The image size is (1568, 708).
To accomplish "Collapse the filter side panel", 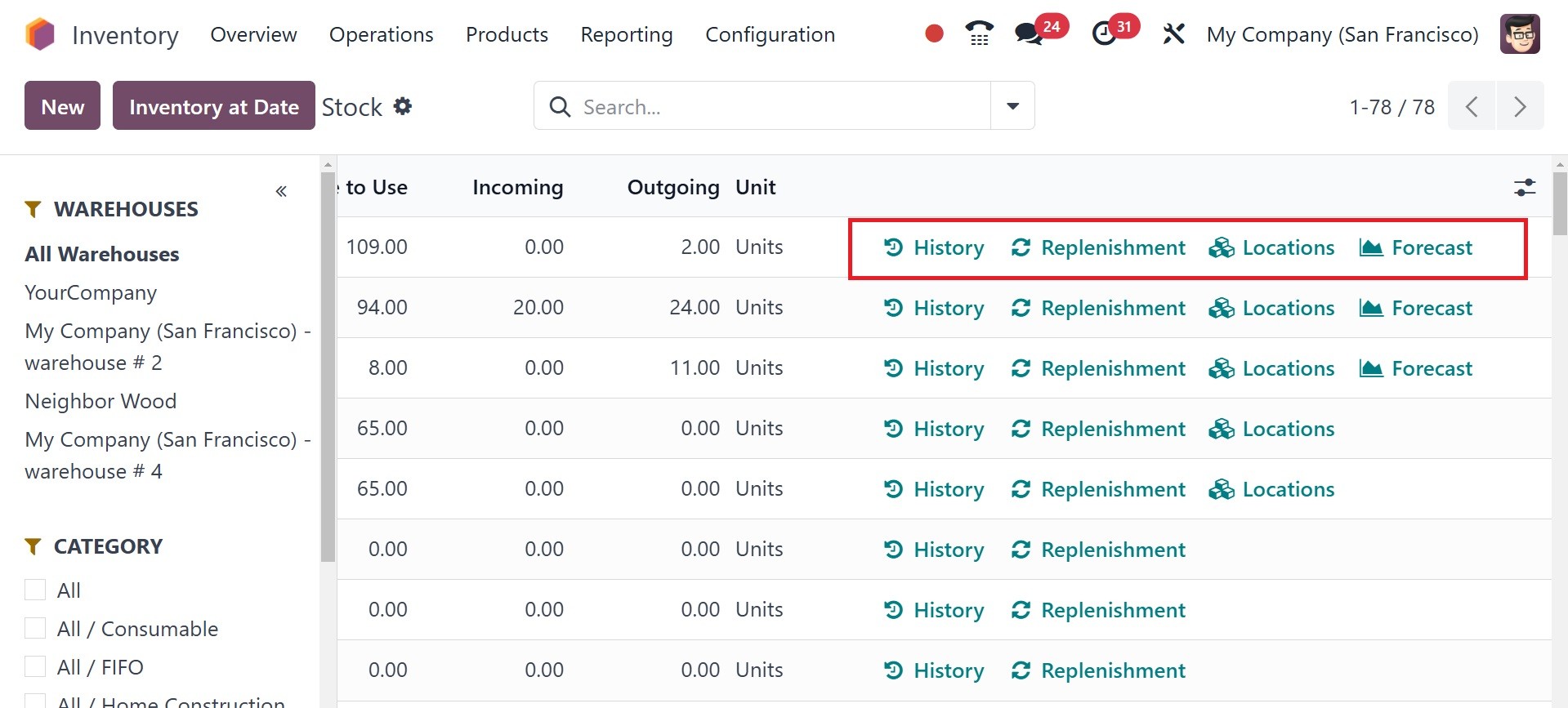I will [281, 191].
